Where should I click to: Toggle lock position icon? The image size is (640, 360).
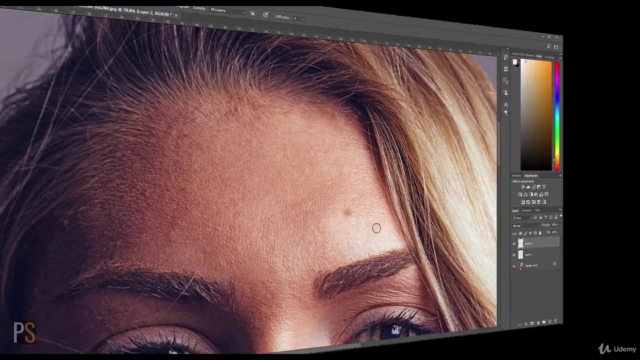point(531,233)
